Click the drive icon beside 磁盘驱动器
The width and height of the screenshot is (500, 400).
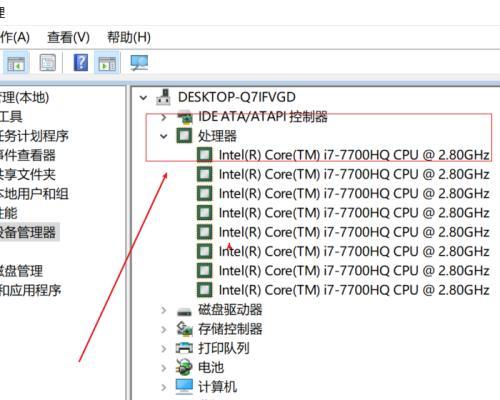[184, 312]
